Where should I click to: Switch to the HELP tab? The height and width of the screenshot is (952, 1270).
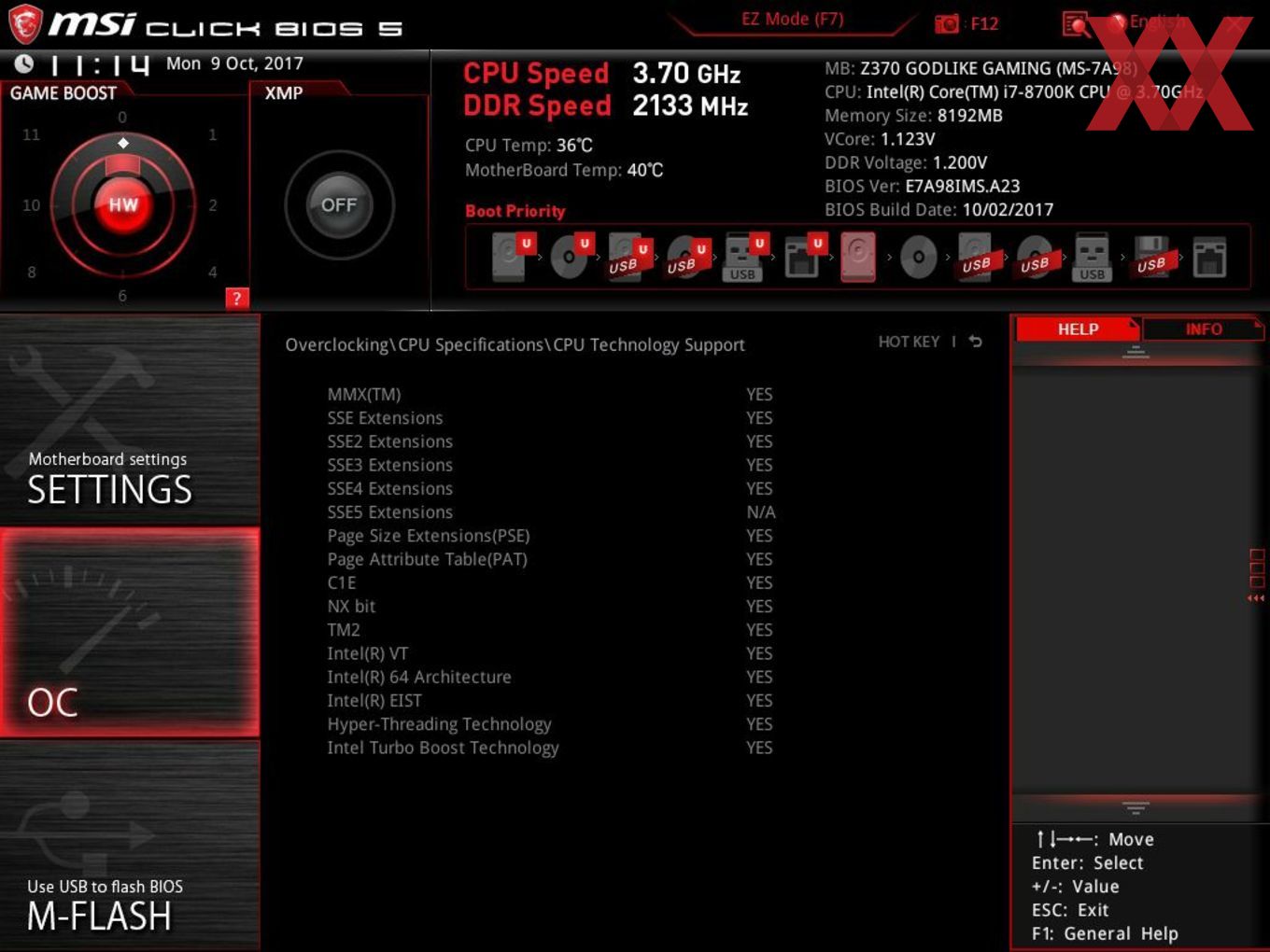1078,329
